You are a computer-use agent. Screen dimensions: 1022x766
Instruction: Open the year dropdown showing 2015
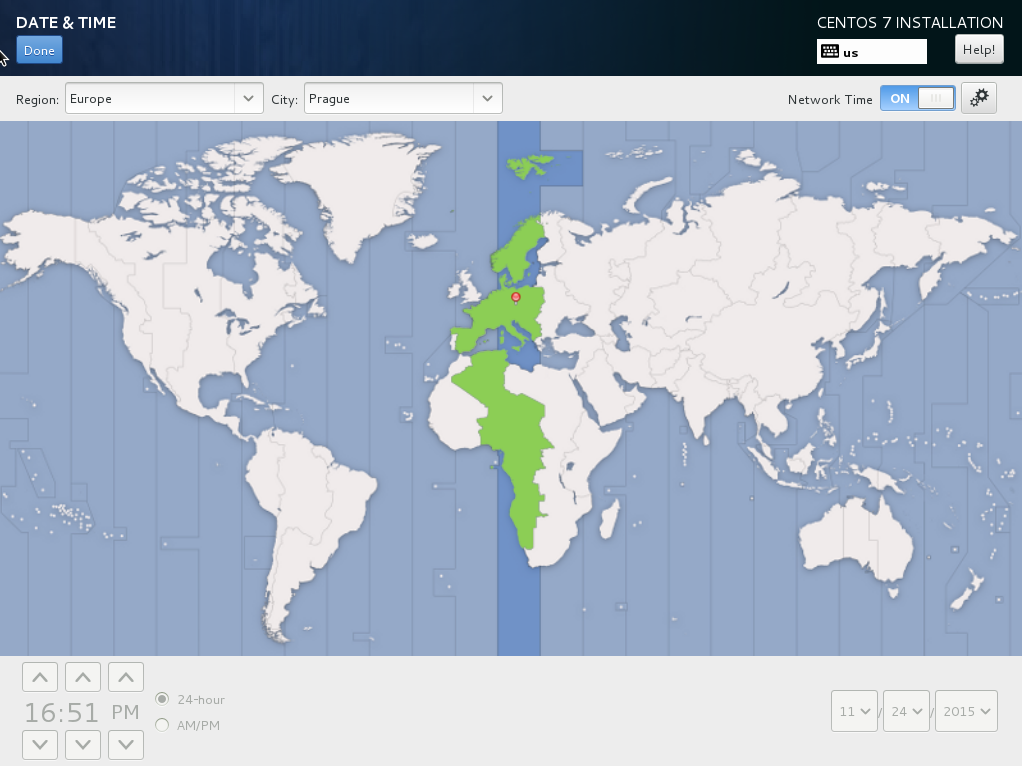966,711
